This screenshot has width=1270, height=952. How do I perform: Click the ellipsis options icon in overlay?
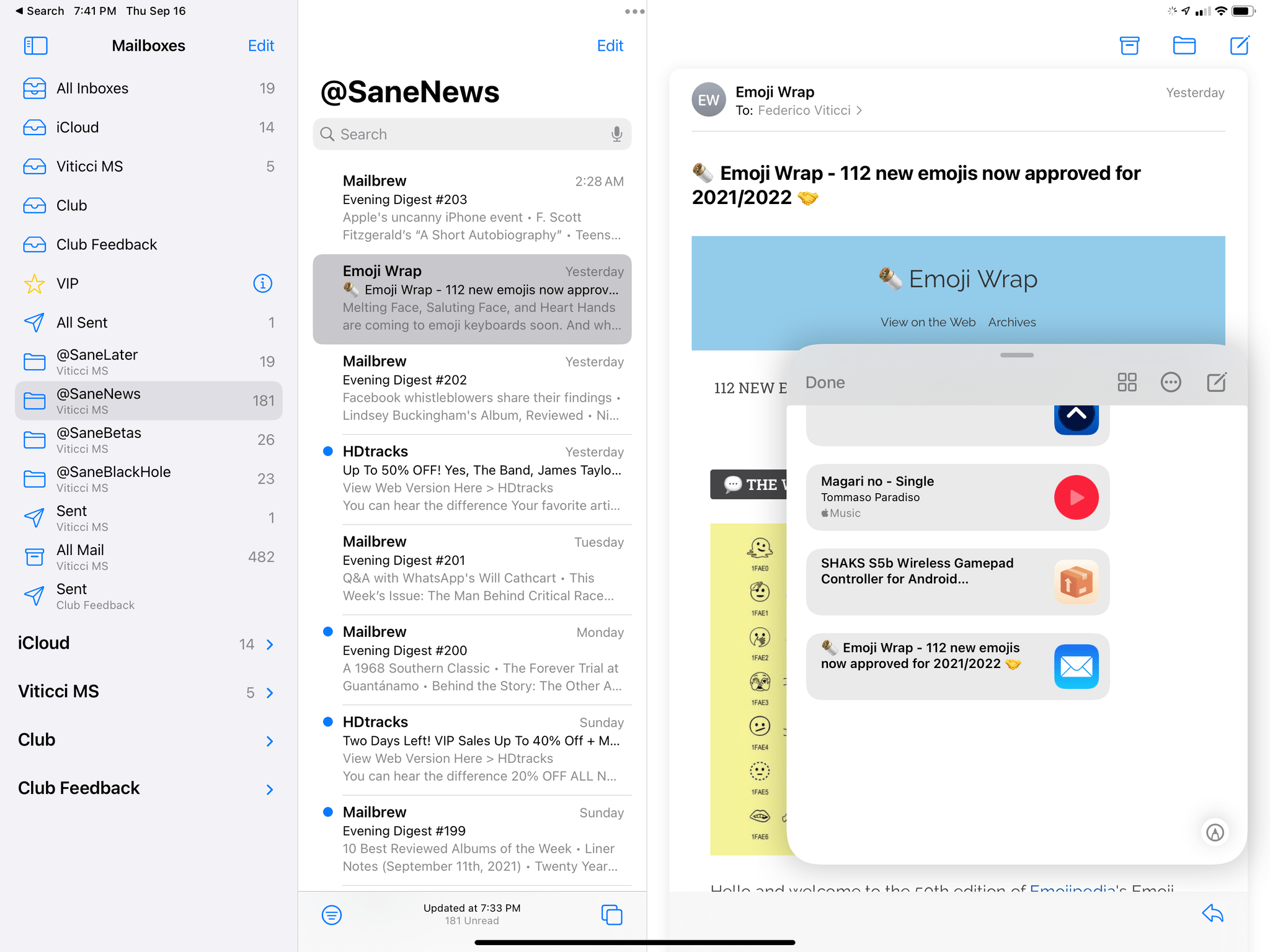pyautogui.click(x=1170, y=382)
